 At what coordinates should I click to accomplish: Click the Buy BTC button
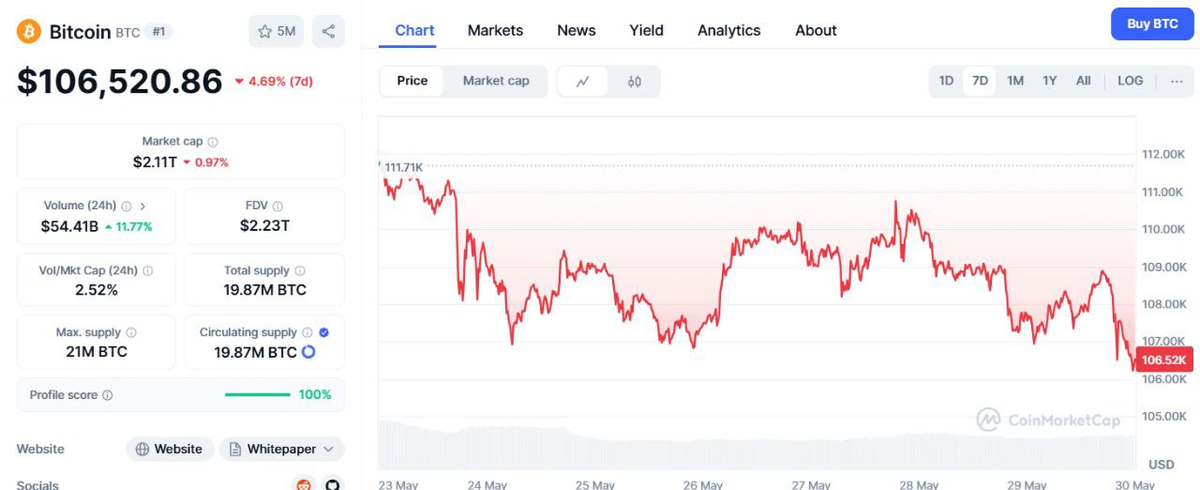1152,24
